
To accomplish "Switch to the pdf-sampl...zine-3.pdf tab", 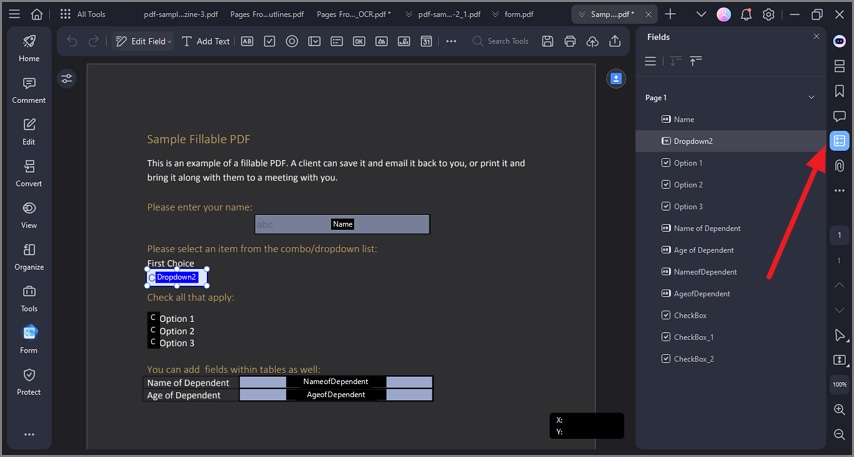I will click(181, 15).
